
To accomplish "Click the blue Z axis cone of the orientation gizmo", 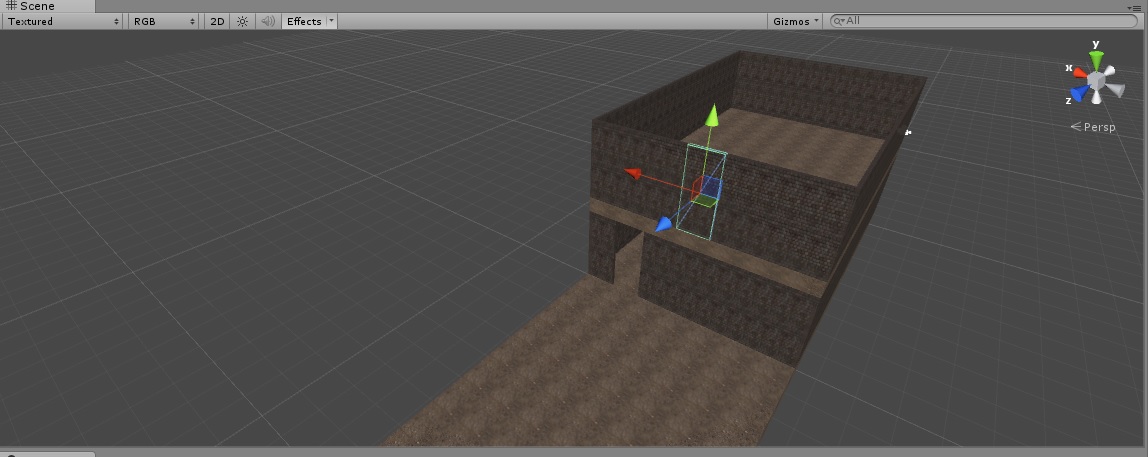I will 1081,93.
